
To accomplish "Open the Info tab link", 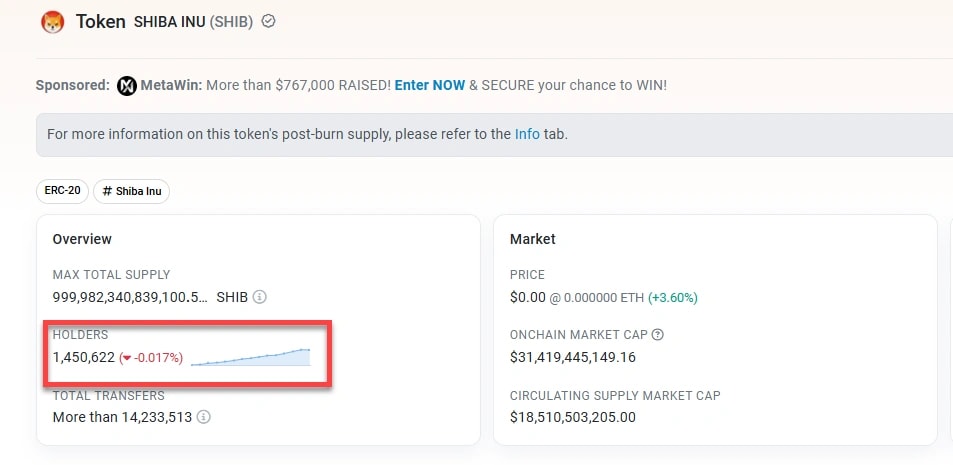I will [x=527, y=134].
